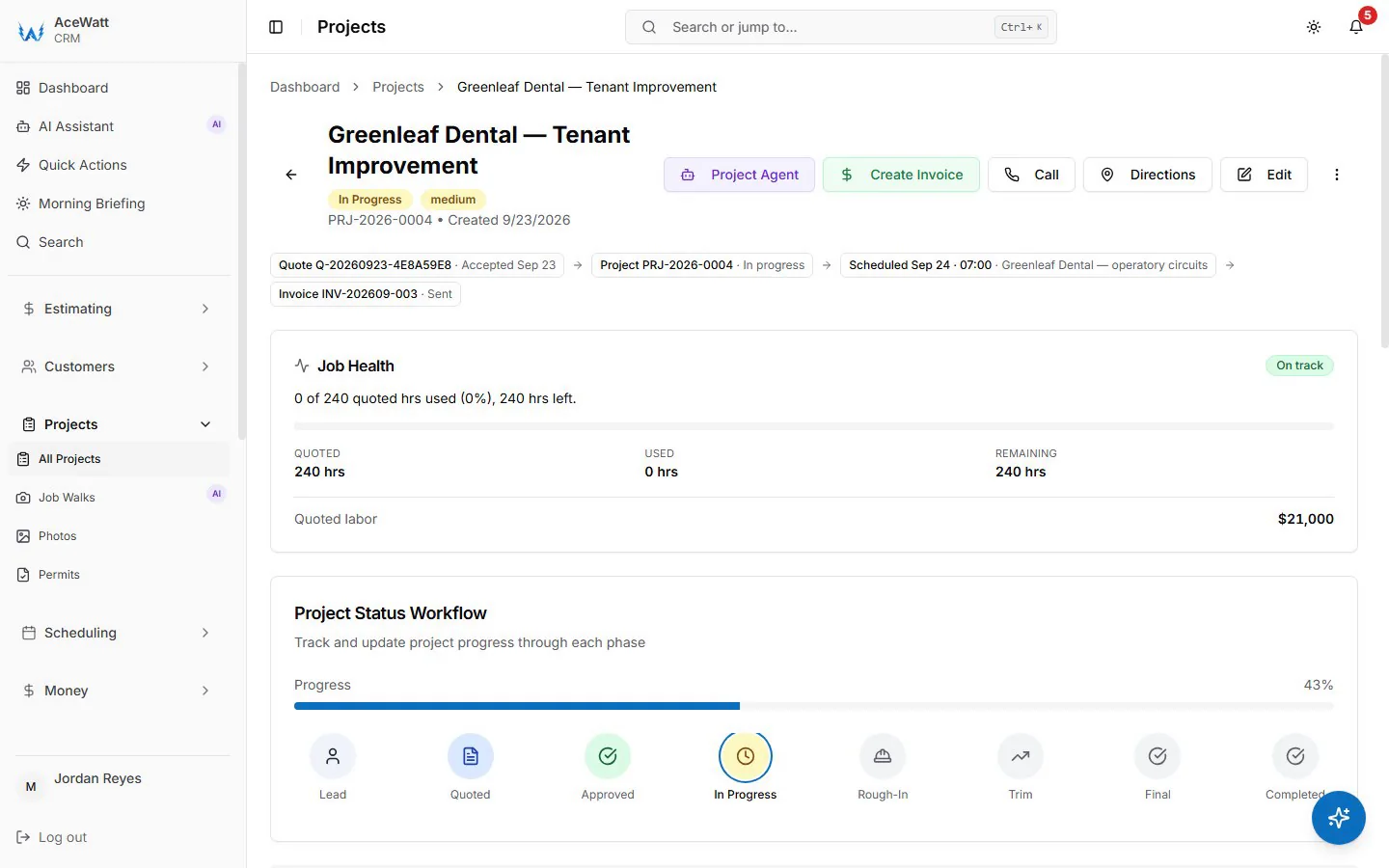This screenshot has height=868, width=1389.
Task: Expand the Money section
Action: (x=116, y=691)
